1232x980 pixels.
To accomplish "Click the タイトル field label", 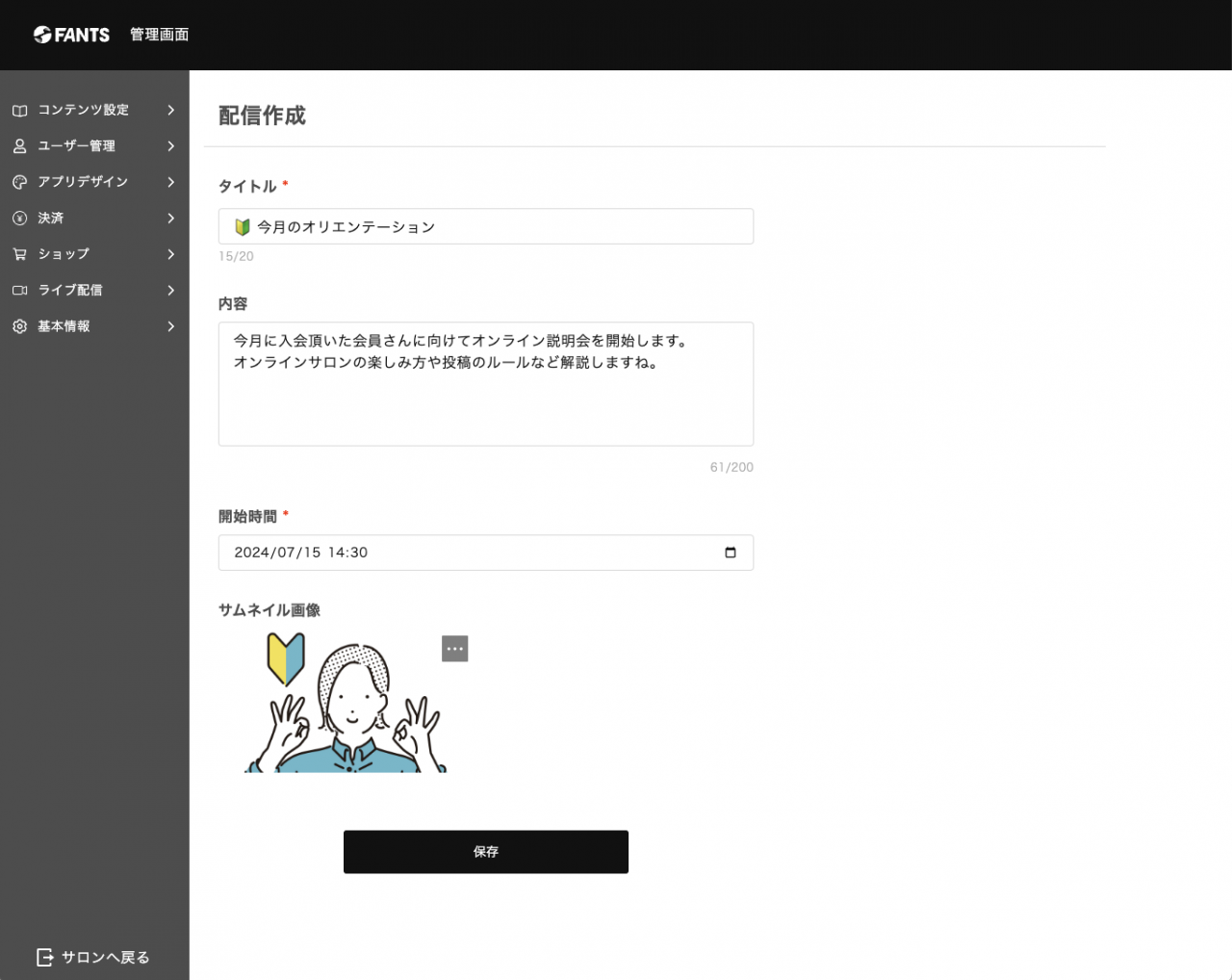I will click(x=247, y=186).
